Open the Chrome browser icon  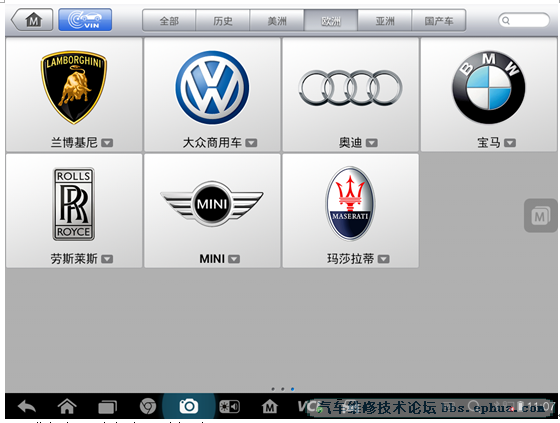148,406
